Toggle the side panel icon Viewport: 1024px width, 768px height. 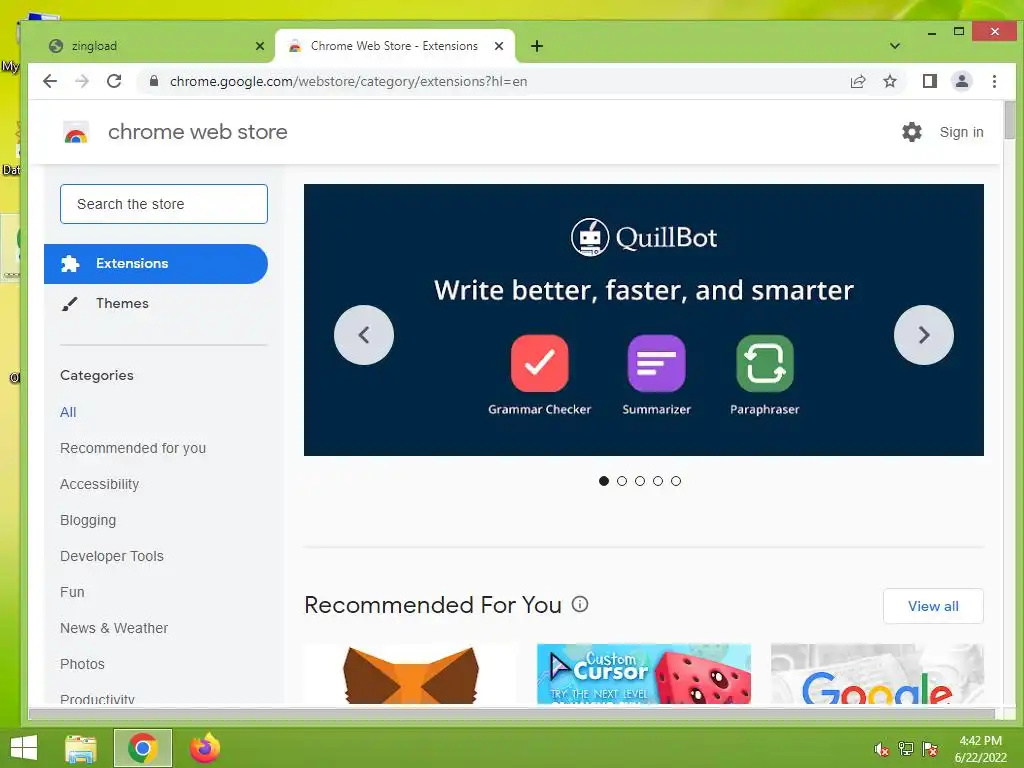tap(929, 81)
